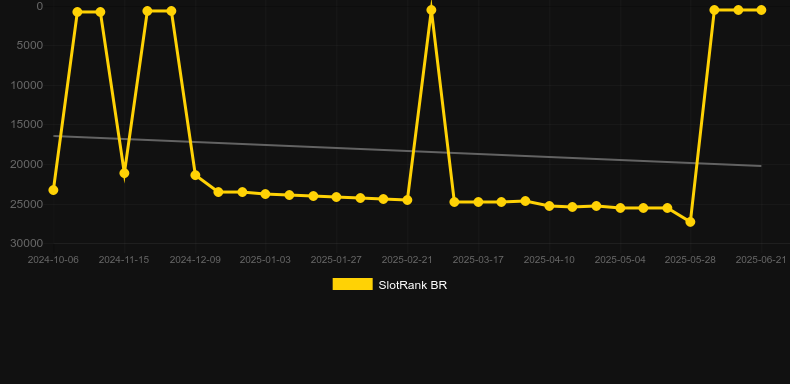790x384 pixels.
Task: Select the first data point at 2024-10-06
Action: coord(53,190)
